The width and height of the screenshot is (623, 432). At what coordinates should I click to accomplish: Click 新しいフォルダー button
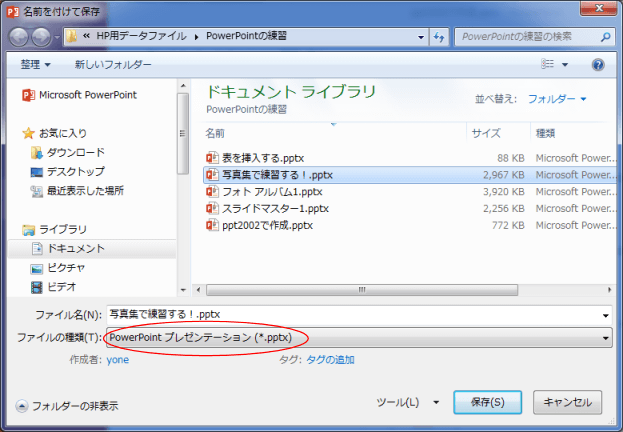click(113, 64)
